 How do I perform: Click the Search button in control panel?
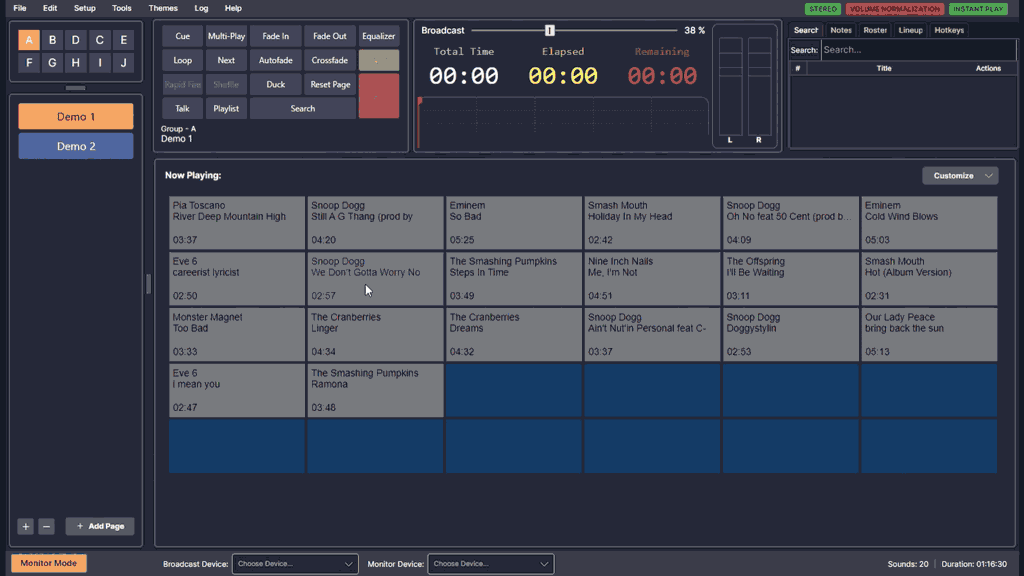point(303,108)
